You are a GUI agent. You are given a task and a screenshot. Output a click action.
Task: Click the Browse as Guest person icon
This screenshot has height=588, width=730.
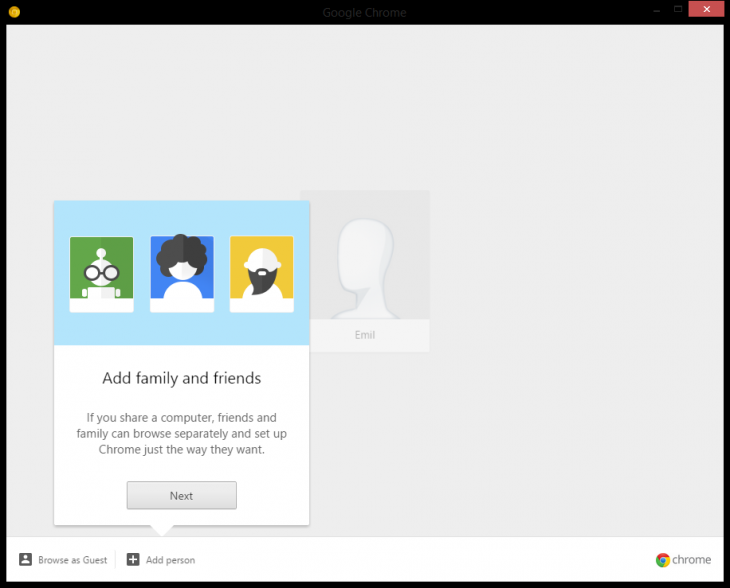pos(26,560)
